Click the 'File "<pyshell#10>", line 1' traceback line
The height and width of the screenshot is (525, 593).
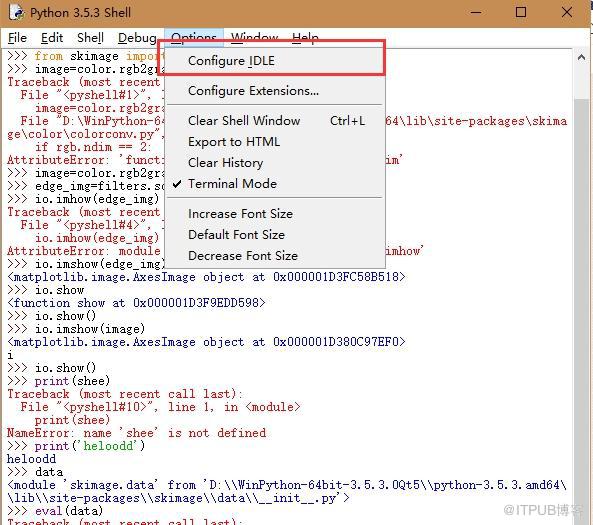[161, 407]
